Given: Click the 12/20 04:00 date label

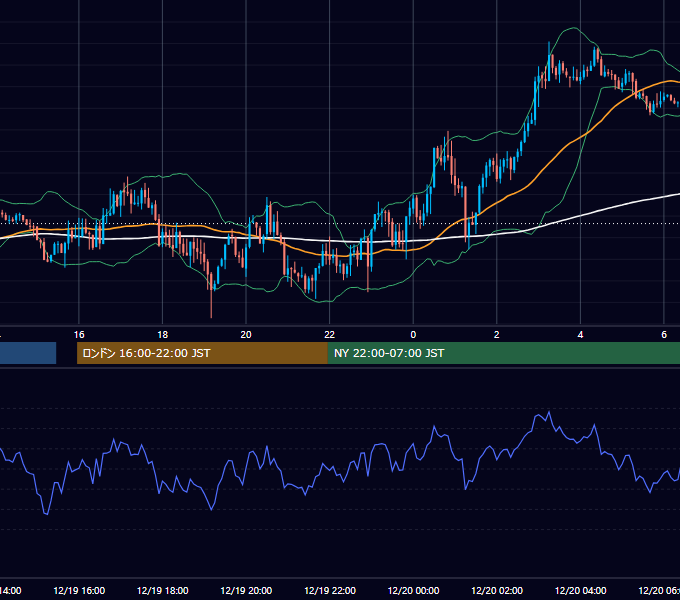Looking at the screenshot, I should pos(581,590).
